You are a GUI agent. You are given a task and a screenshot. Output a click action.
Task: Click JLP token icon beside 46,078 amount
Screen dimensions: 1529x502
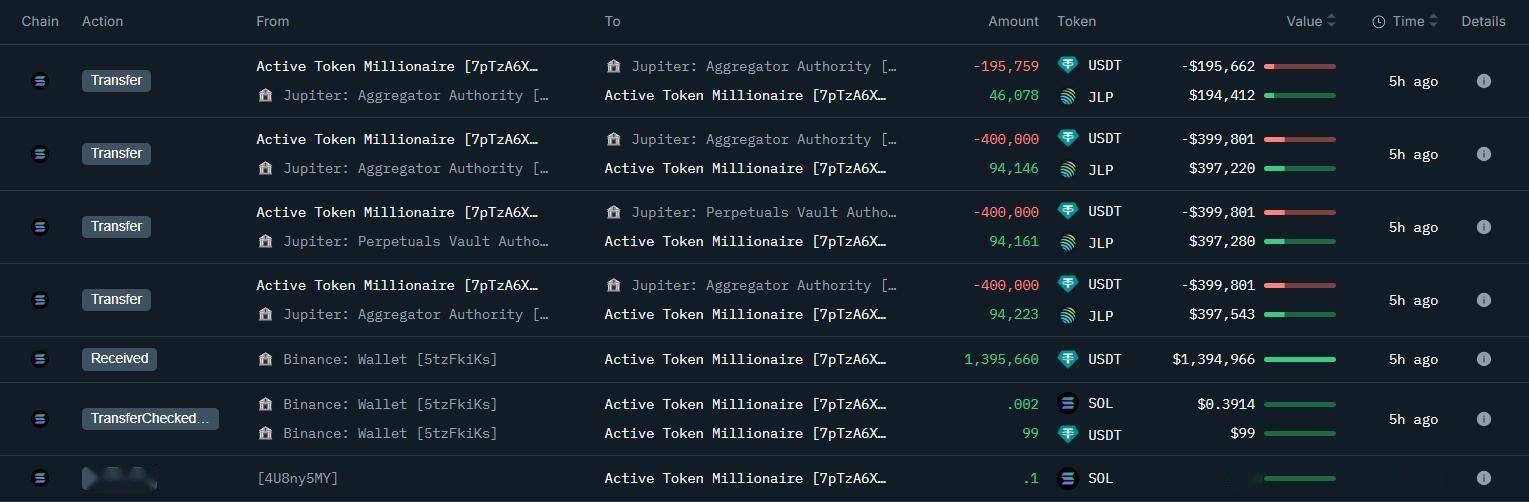pos(1068,97)
